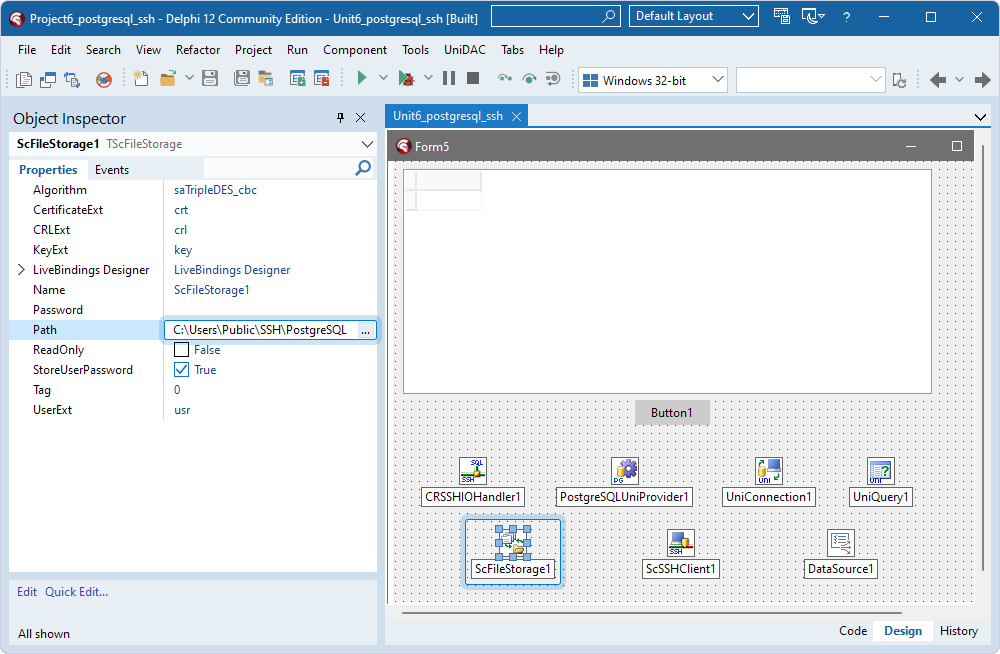The width and height of the screenshot is (1000, 654).
Task: Expand the LiveBindings Designer property
Action: point(22,270)
